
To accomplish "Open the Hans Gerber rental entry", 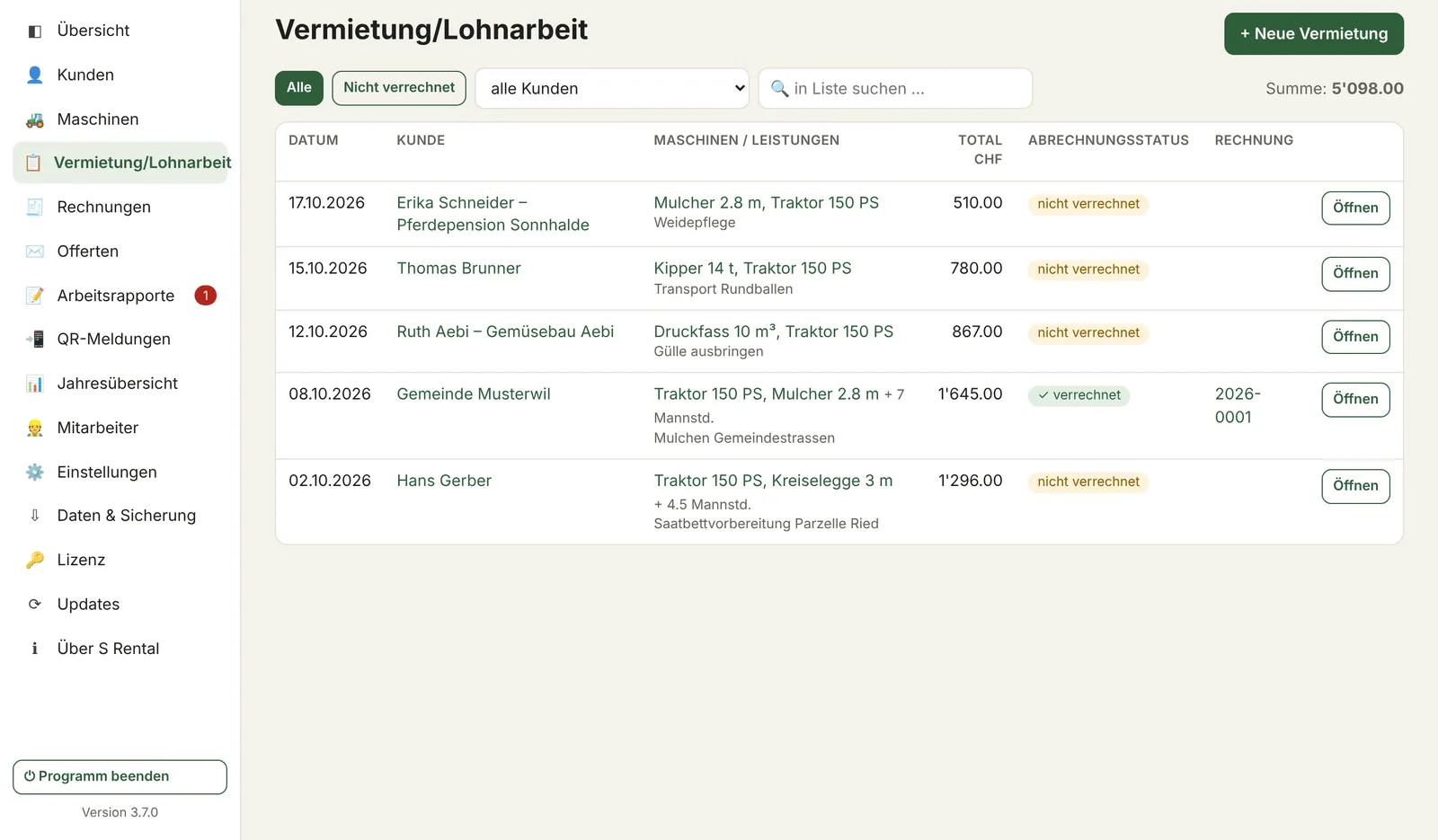I will point(1355,486).
